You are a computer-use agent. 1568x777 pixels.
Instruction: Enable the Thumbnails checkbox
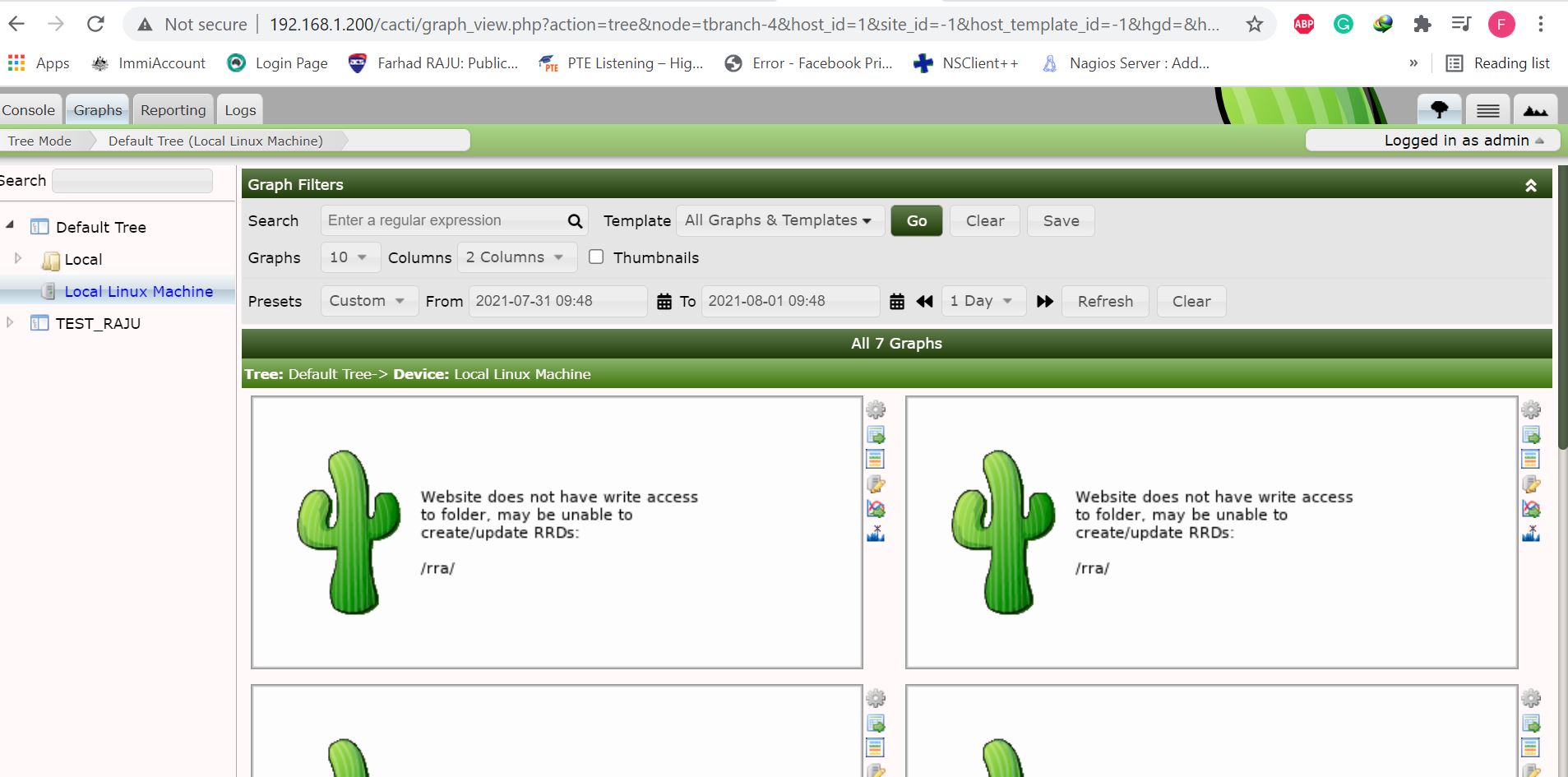coord(596,257)
